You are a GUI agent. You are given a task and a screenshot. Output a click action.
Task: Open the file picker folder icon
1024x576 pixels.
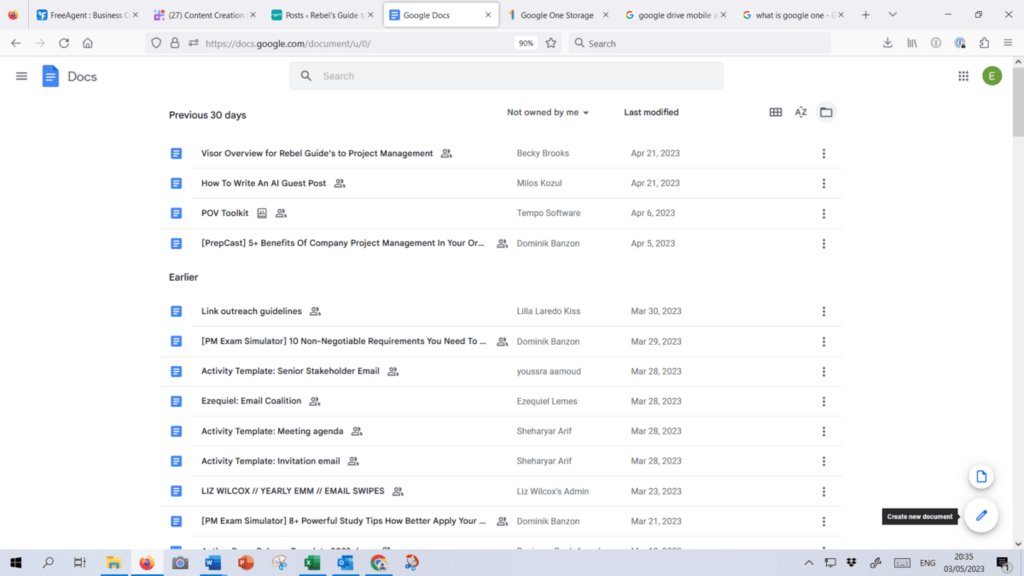826,112
